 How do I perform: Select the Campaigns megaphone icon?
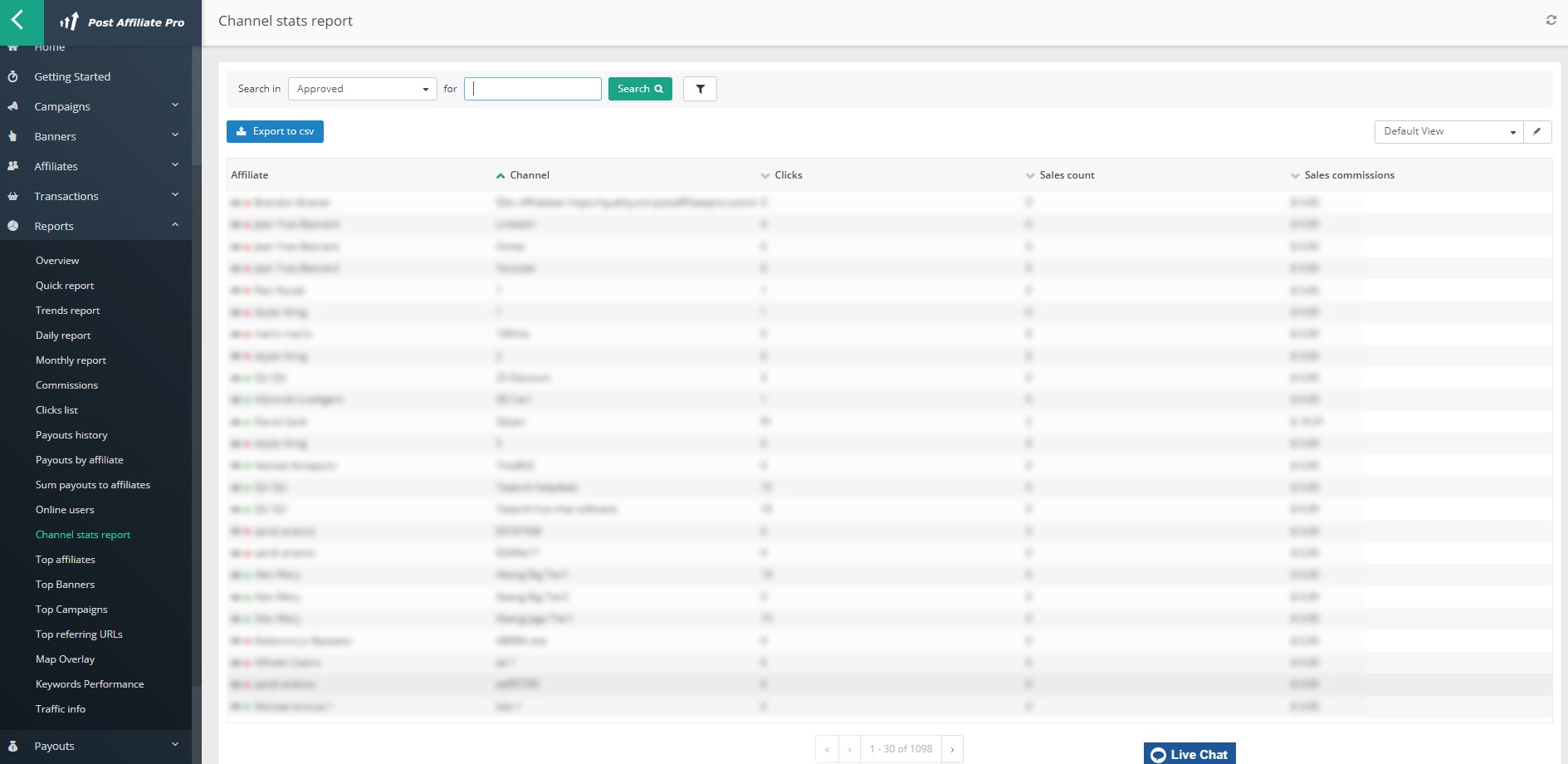pyautogui.click(x=12, y=106)
